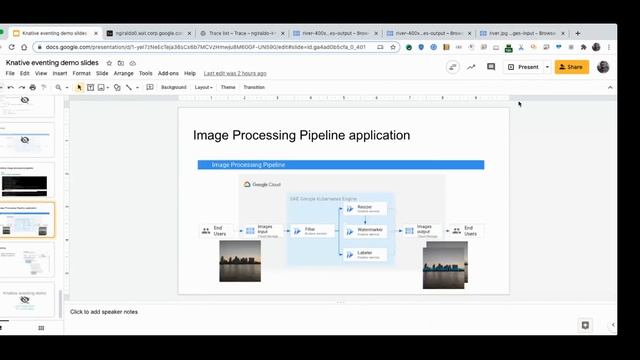This screenshot has width=640, height=360.
Task: Choose the Select arrow tool
Action: pyautogui.click(x=79, y=87)
